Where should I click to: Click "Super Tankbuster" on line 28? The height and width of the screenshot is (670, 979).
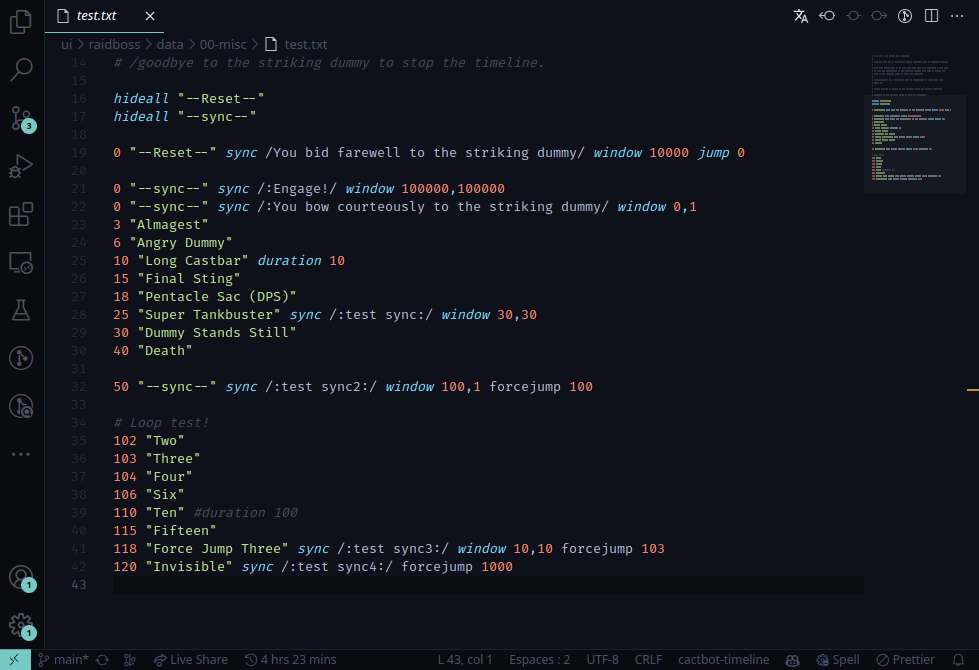coord(209,315)
